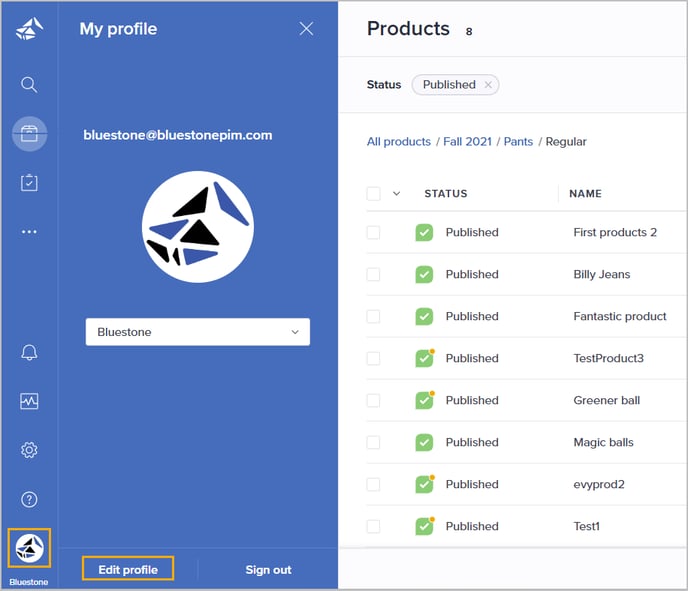The height and width of the screenshot is (591, 688).
Task: Click the Edit profile button
Action: pos(128,569)
